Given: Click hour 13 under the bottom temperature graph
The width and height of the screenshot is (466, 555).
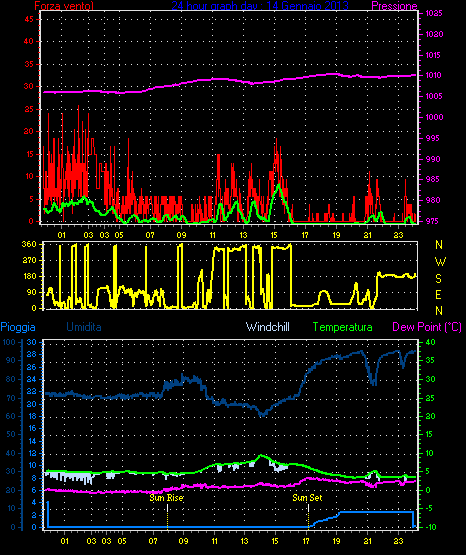Looking at the screenshot, I should click(244, 541).
